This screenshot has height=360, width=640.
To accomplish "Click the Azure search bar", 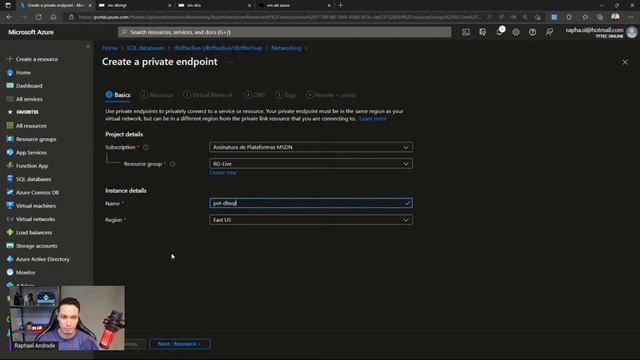I will (x=284, y=32).
